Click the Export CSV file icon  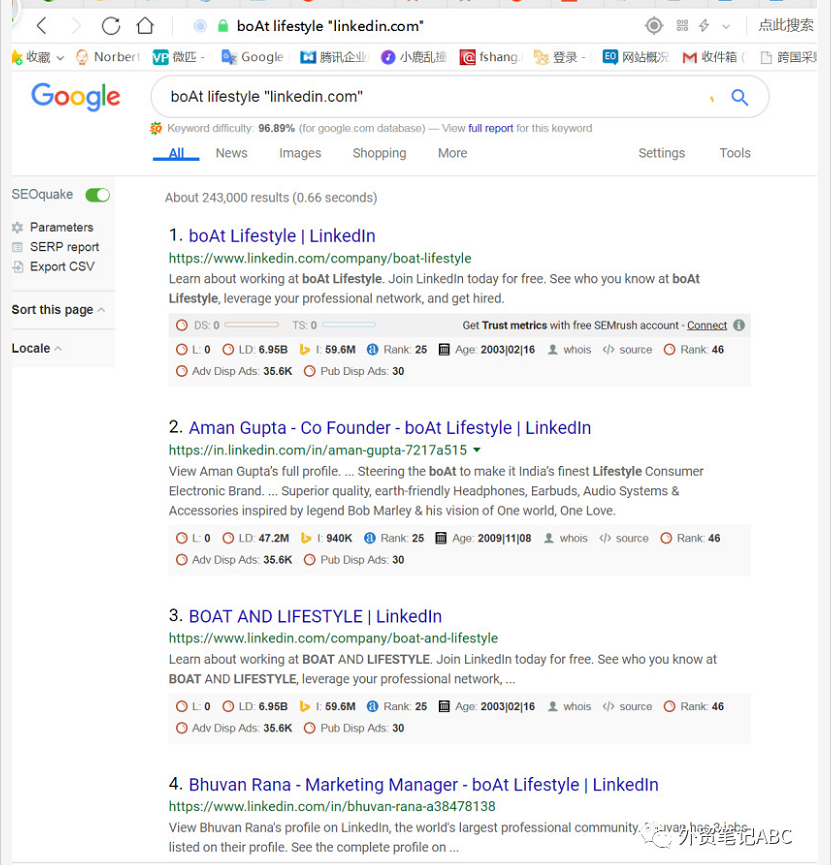(18, 267)
